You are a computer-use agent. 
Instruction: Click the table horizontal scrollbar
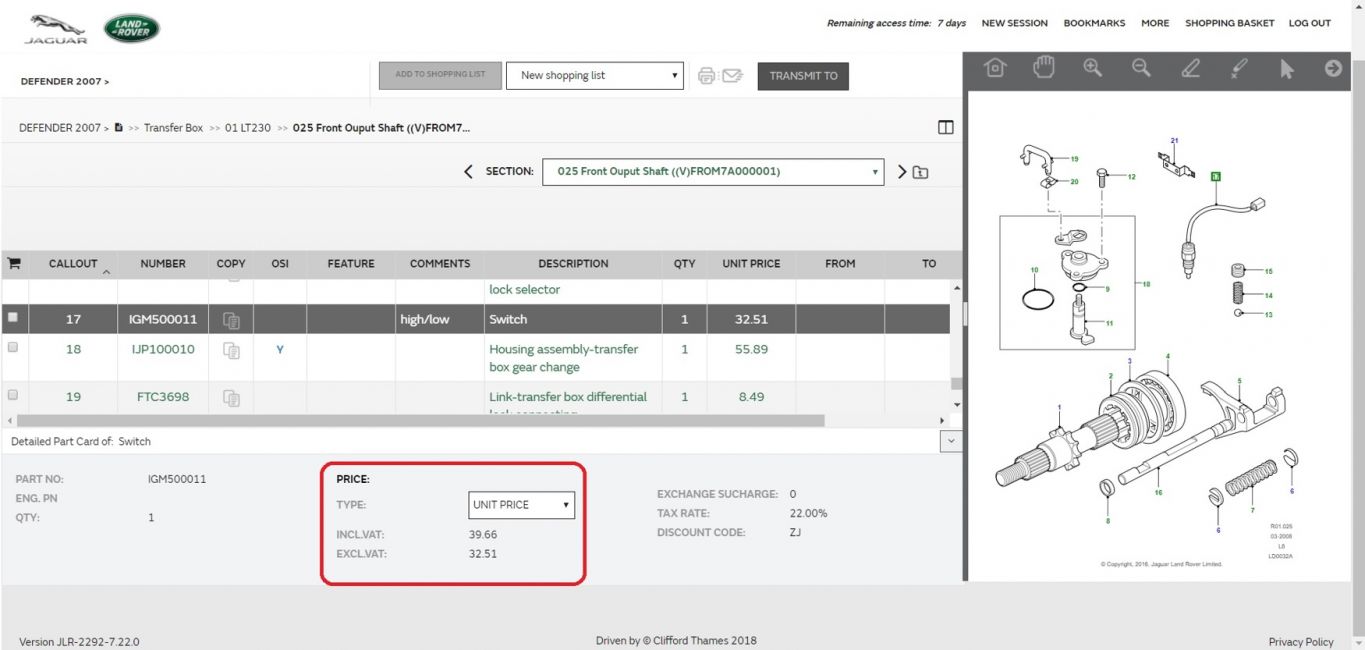coord(420,421)
